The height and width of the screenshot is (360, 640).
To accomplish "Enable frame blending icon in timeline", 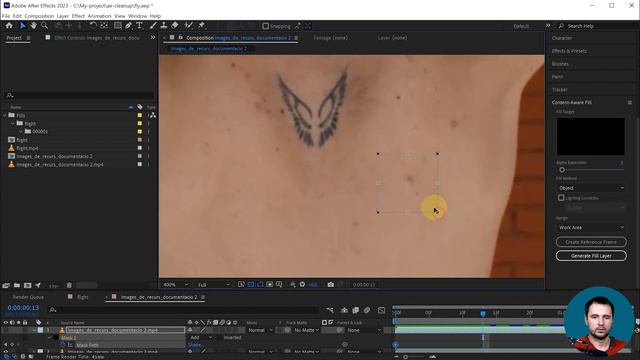I will tap(356, 310).
